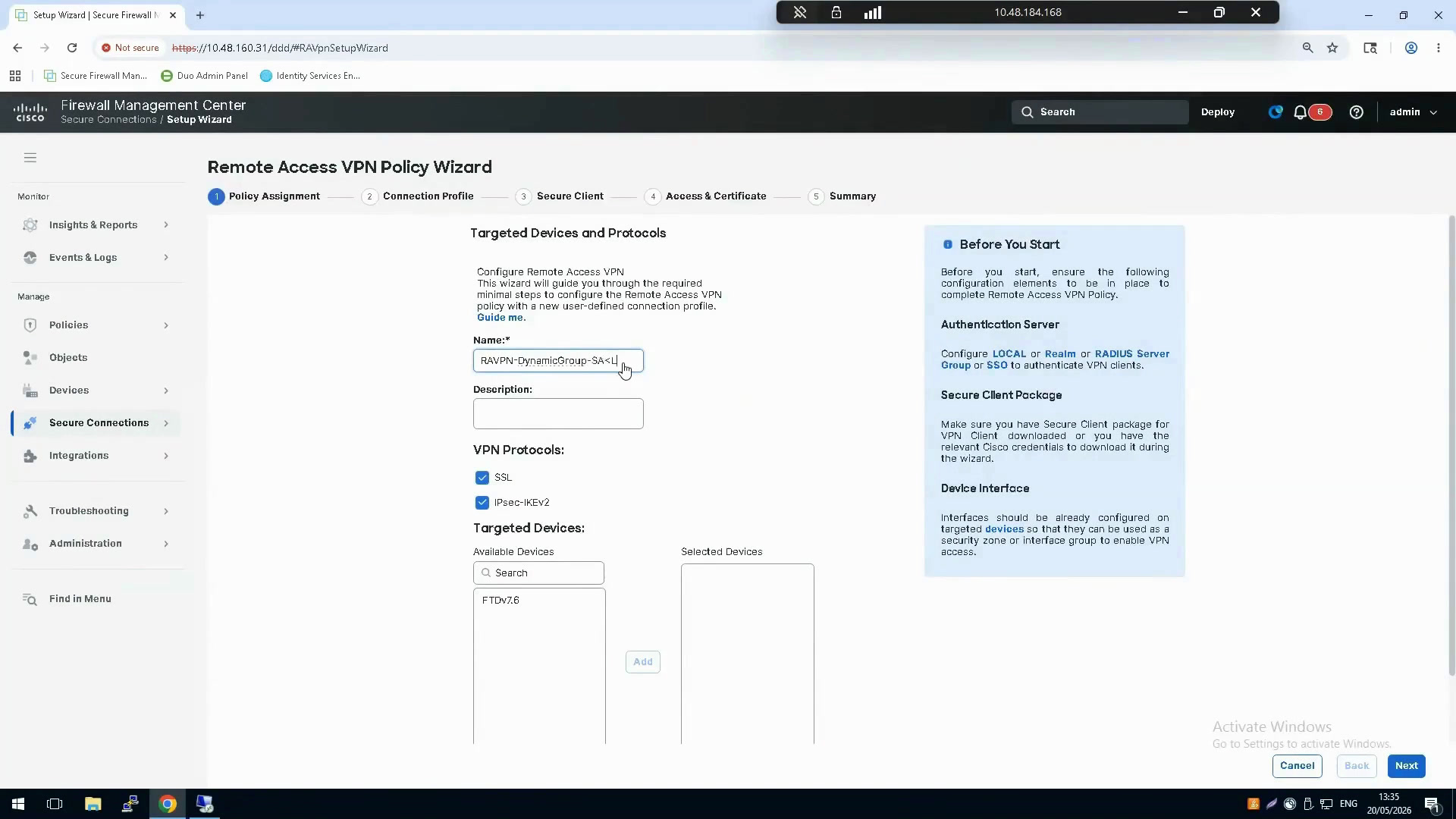Uncheck the IPsec-IKEv2 checkbox
The image size is (1456, 819).
click(x=482, y=503)
